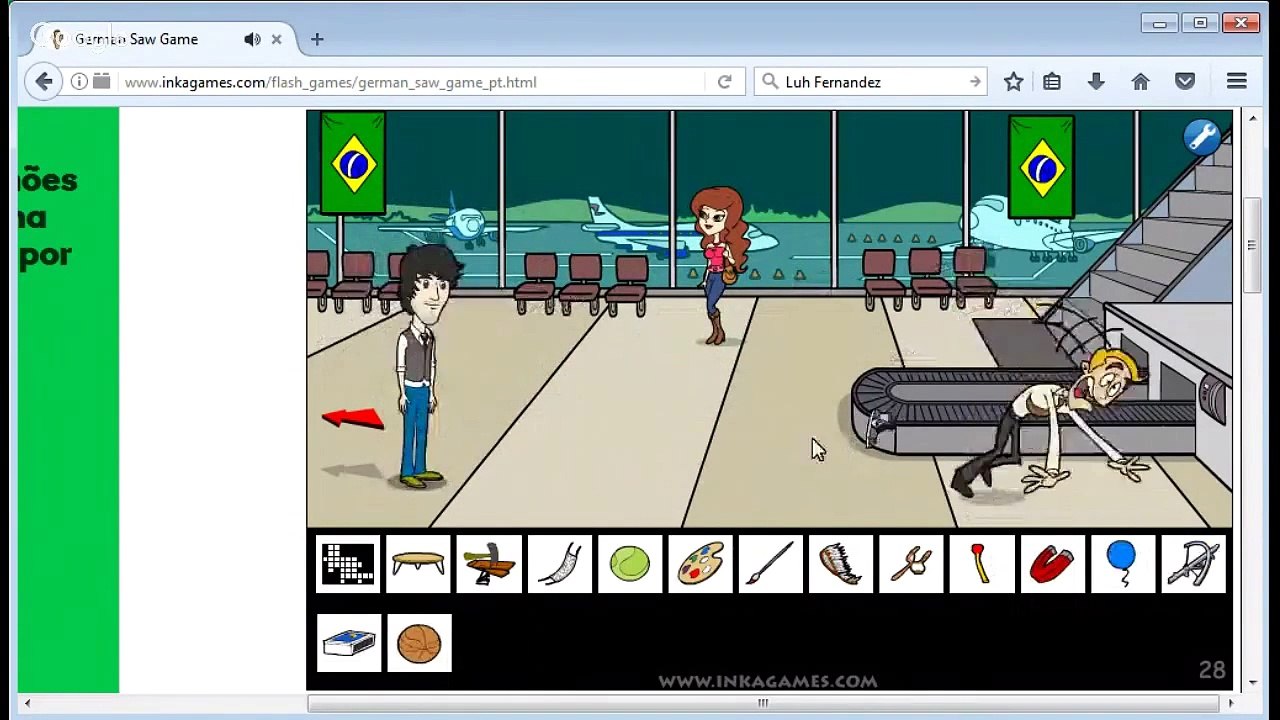Screen dimensions: 1280x720
Task: Pick the trampoline from the inventory
Action: point(418,564)
